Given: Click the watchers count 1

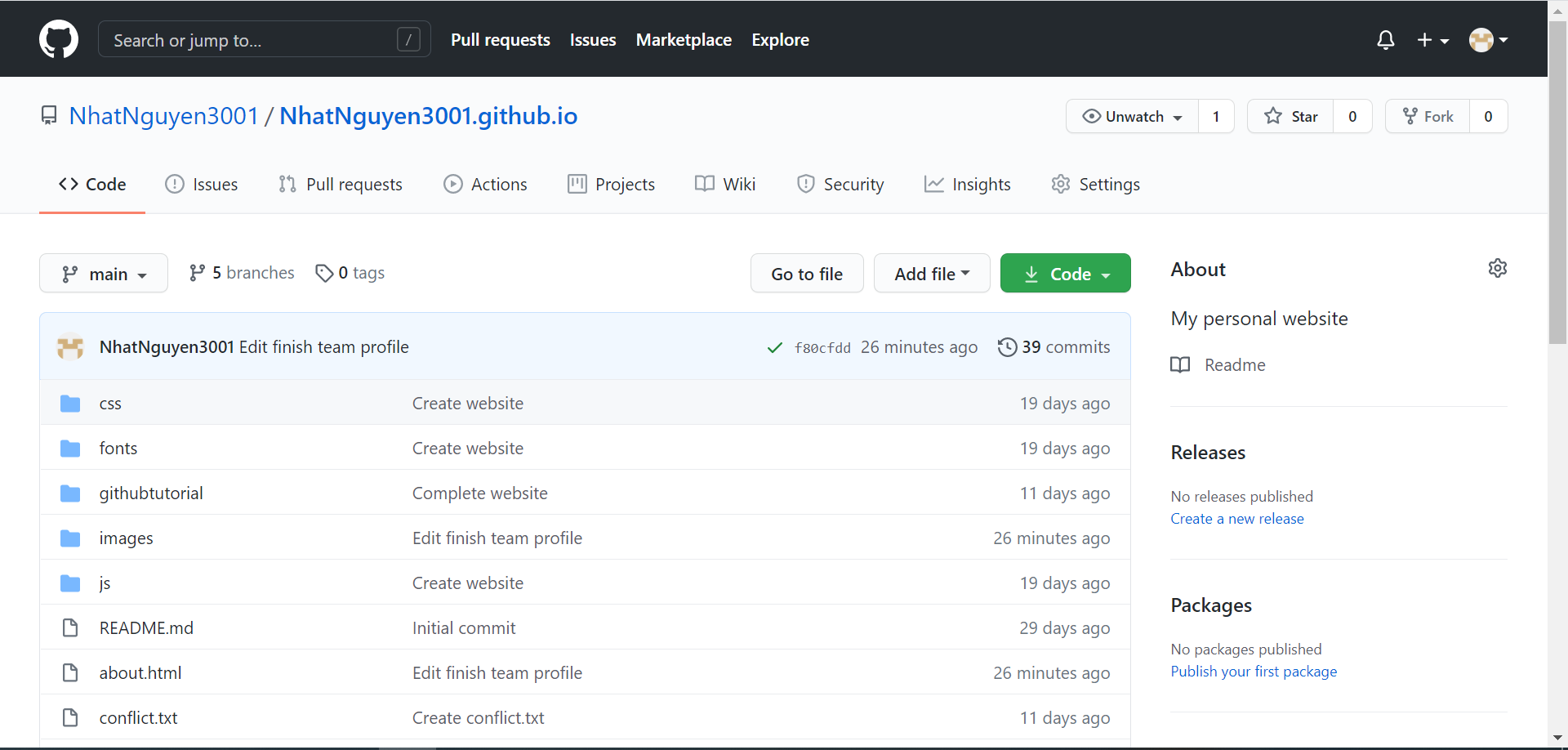Looking at the screenshot, I should (x=1216, y=116).
